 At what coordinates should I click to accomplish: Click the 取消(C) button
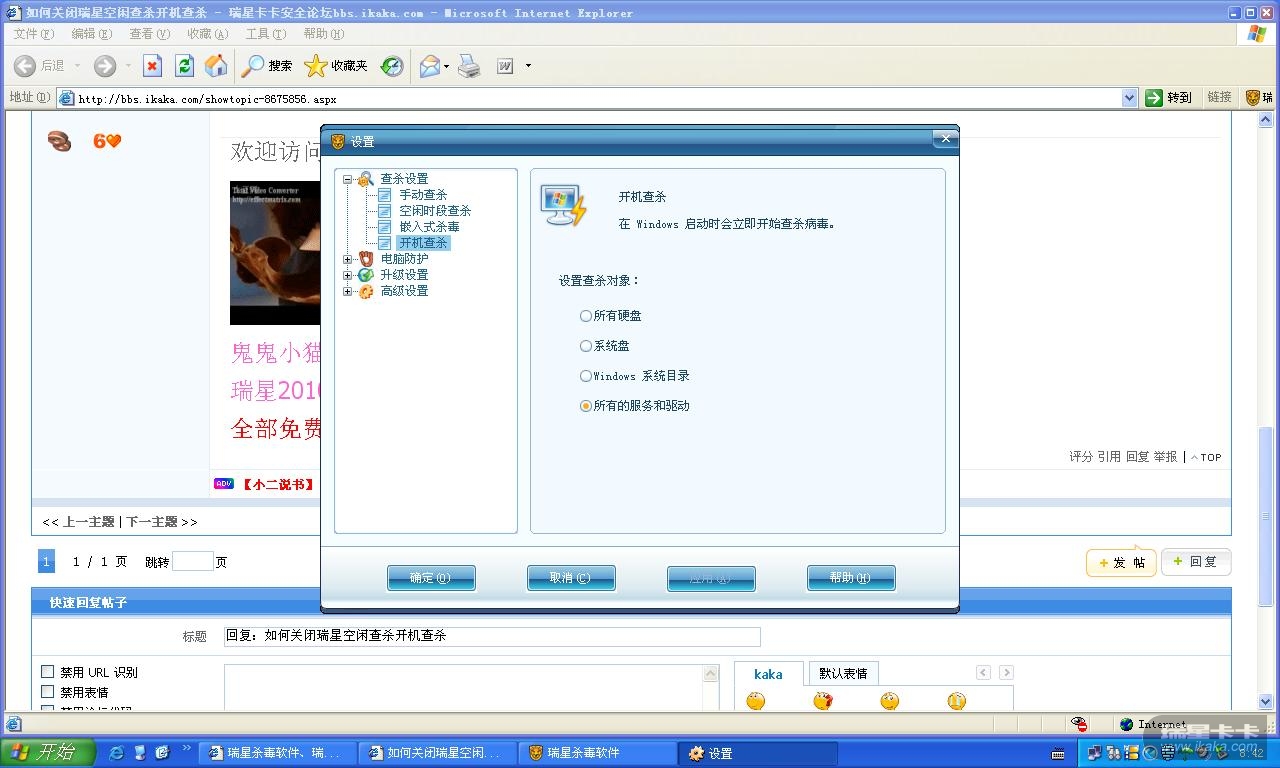[x=571, y=578]
